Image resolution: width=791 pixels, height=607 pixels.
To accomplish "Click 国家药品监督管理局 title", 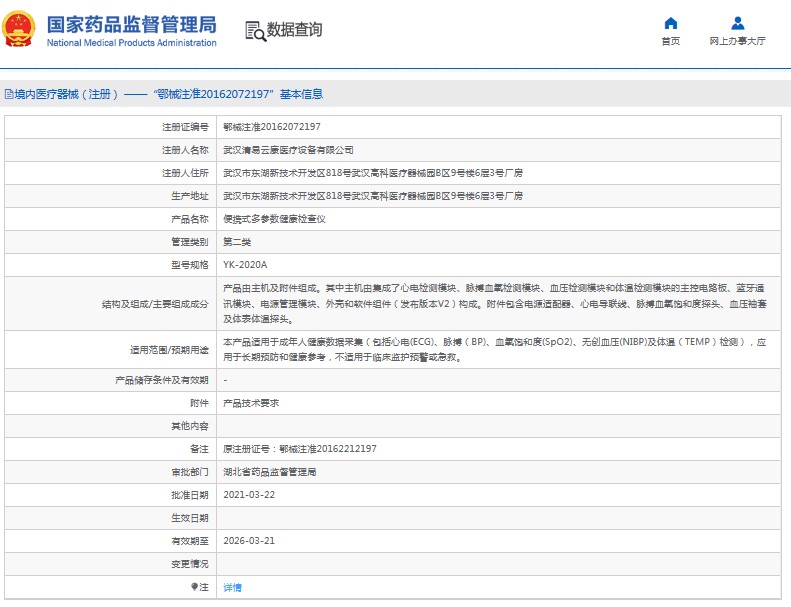I will pyautogui.click(x=131, y=25).
